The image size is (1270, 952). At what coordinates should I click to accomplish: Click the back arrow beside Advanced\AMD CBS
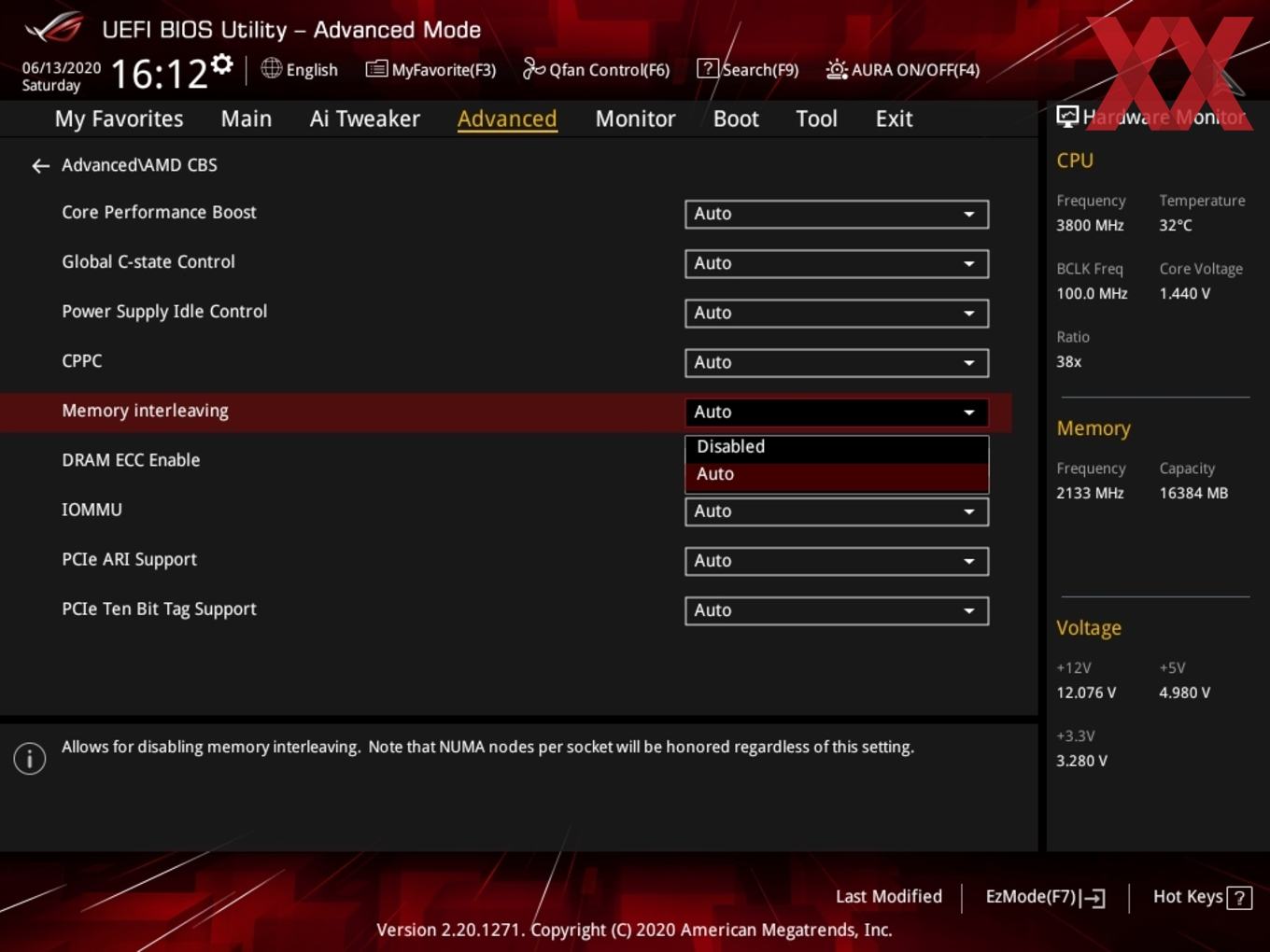(40, 166)
